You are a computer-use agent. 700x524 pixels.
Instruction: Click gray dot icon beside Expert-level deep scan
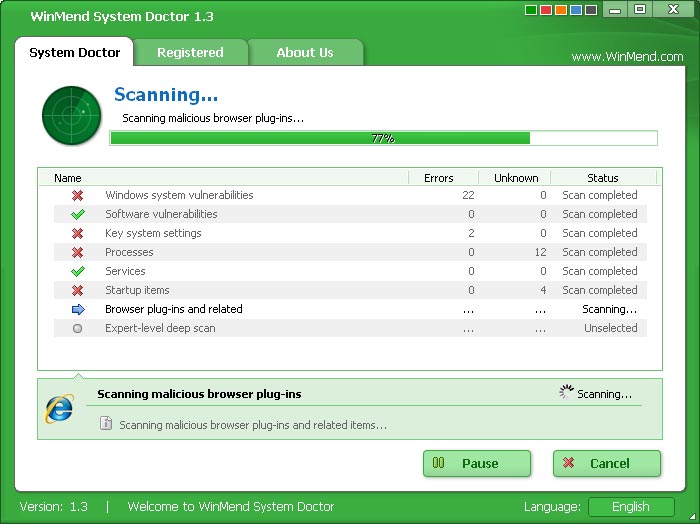tap(78, 329)
